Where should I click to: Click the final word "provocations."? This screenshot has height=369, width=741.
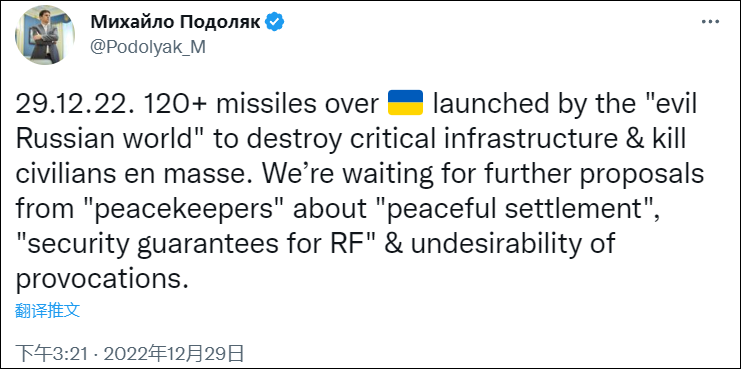tap(99, 281)
